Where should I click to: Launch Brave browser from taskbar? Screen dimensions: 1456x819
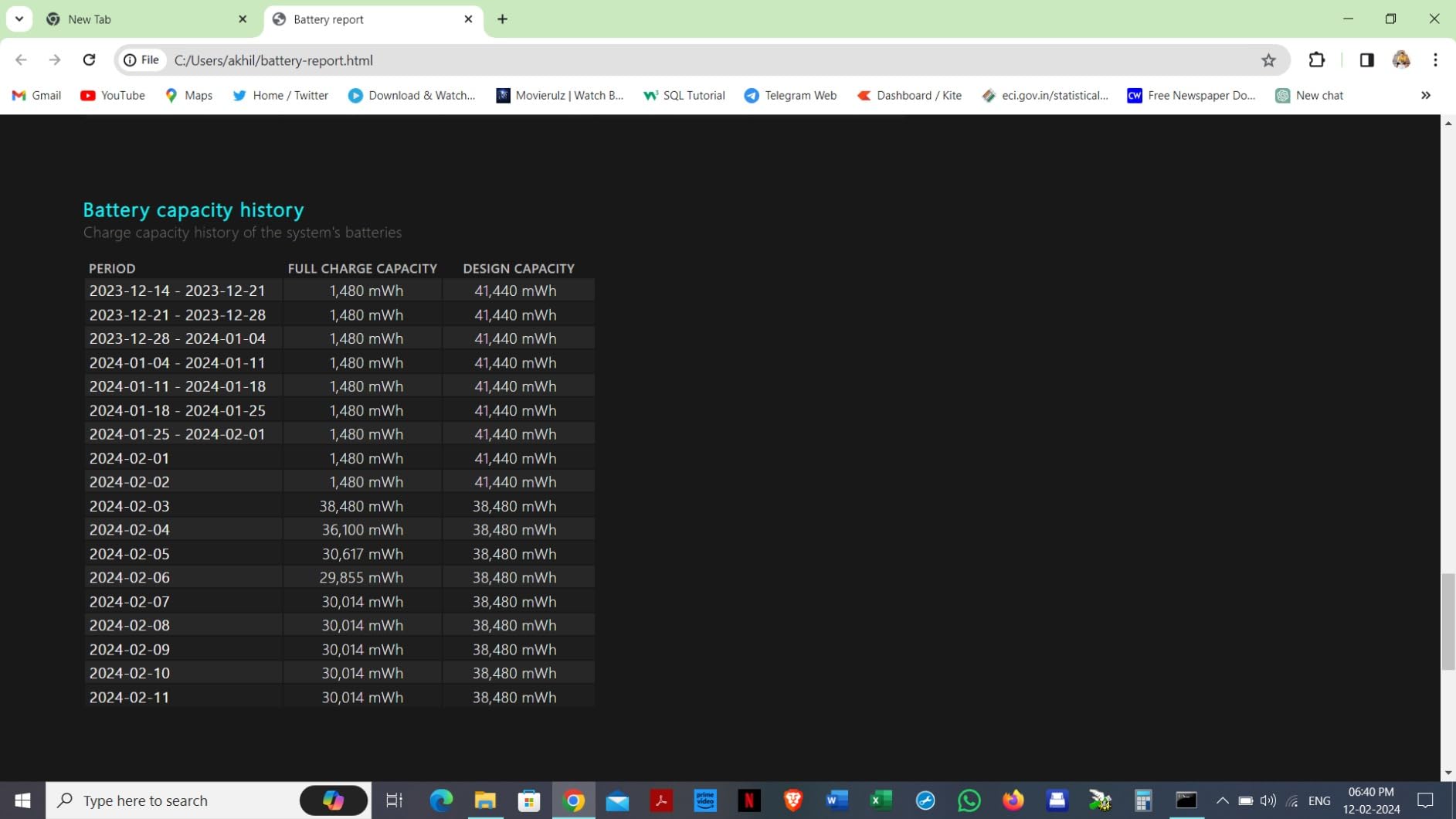coord(793,800)
